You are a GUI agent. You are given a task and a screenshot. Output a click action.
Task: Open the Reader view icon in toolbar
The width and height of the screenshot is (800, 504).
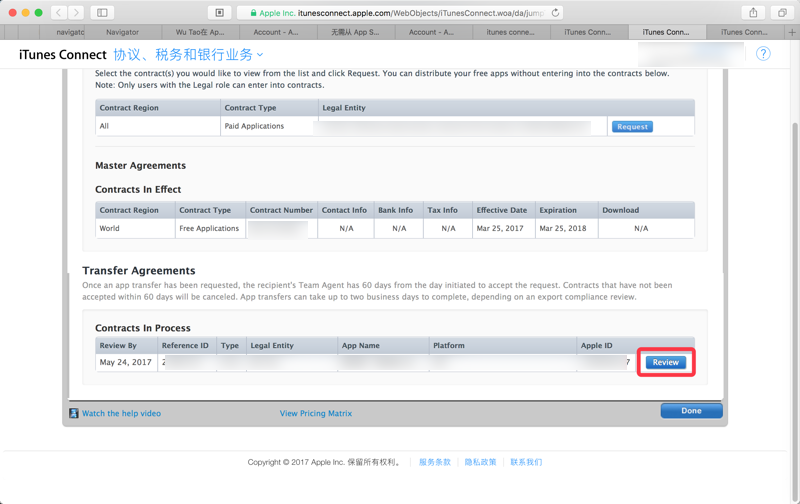[219, 13]
